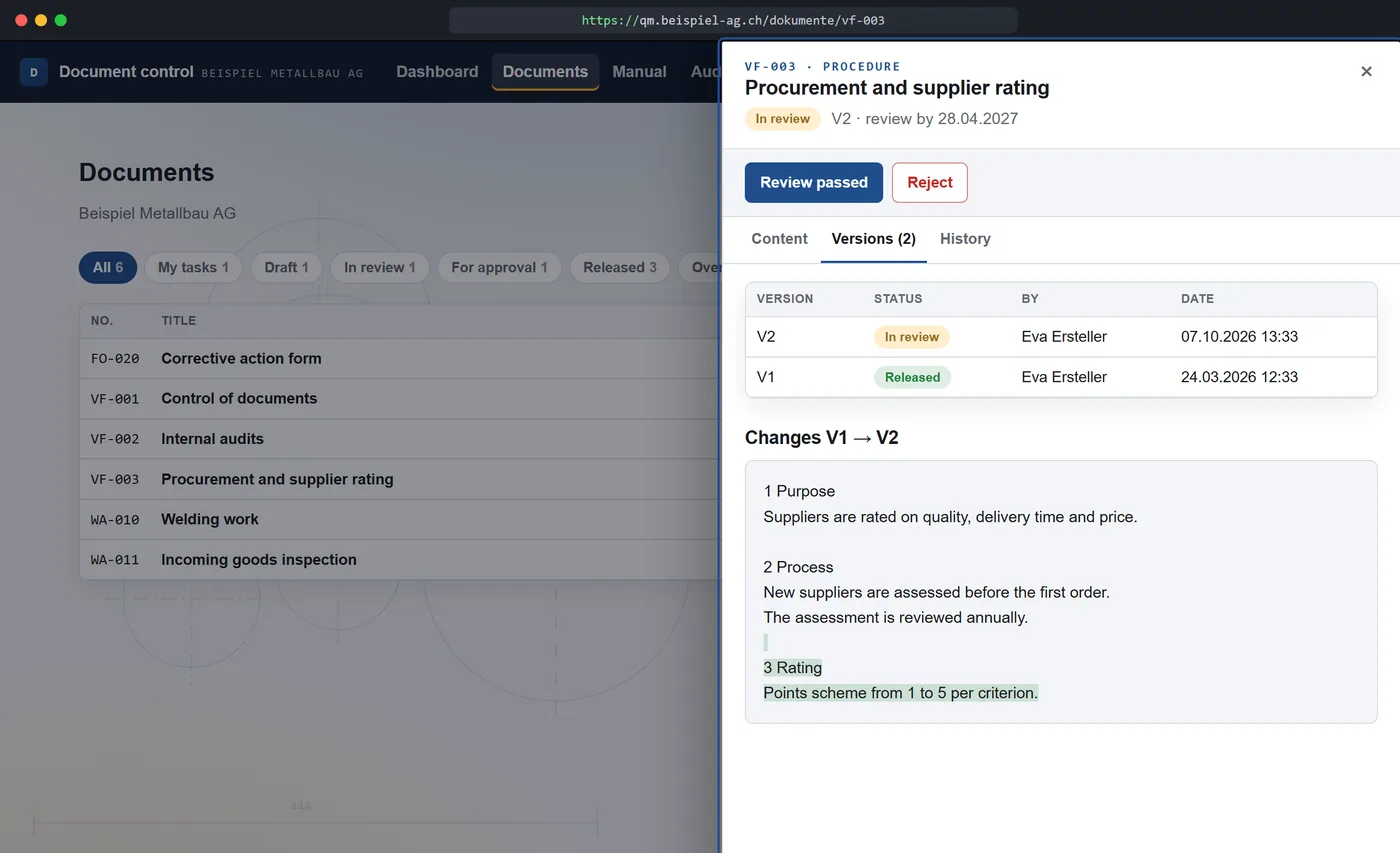Click the WA-011 document number
Image resolution: width=1400 pixels, height=853 pixels.
pyautogui.click(x=115, y=559)
